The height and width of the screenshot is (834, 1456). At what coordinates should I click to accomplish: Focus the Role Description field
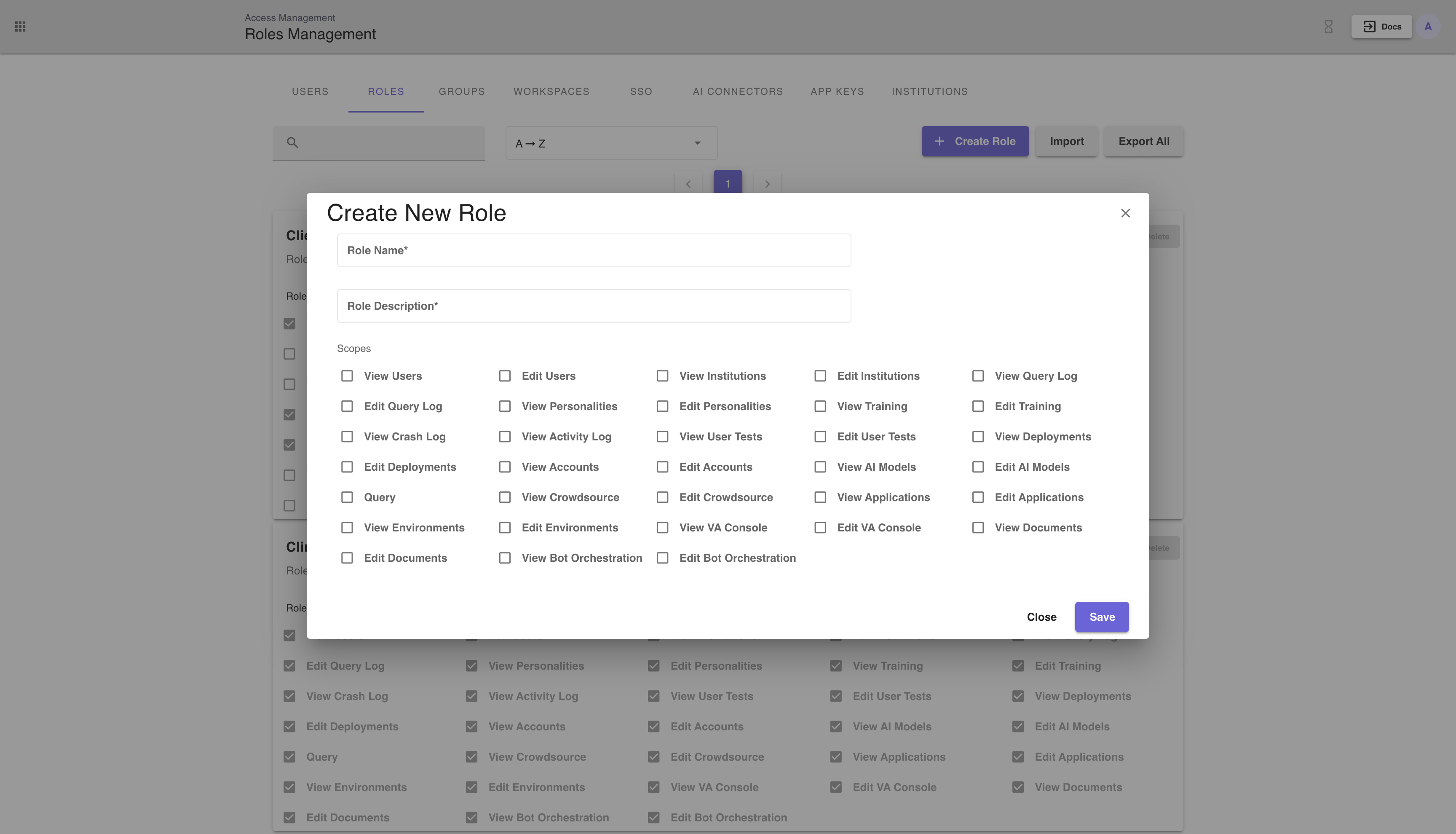point(594,306)
